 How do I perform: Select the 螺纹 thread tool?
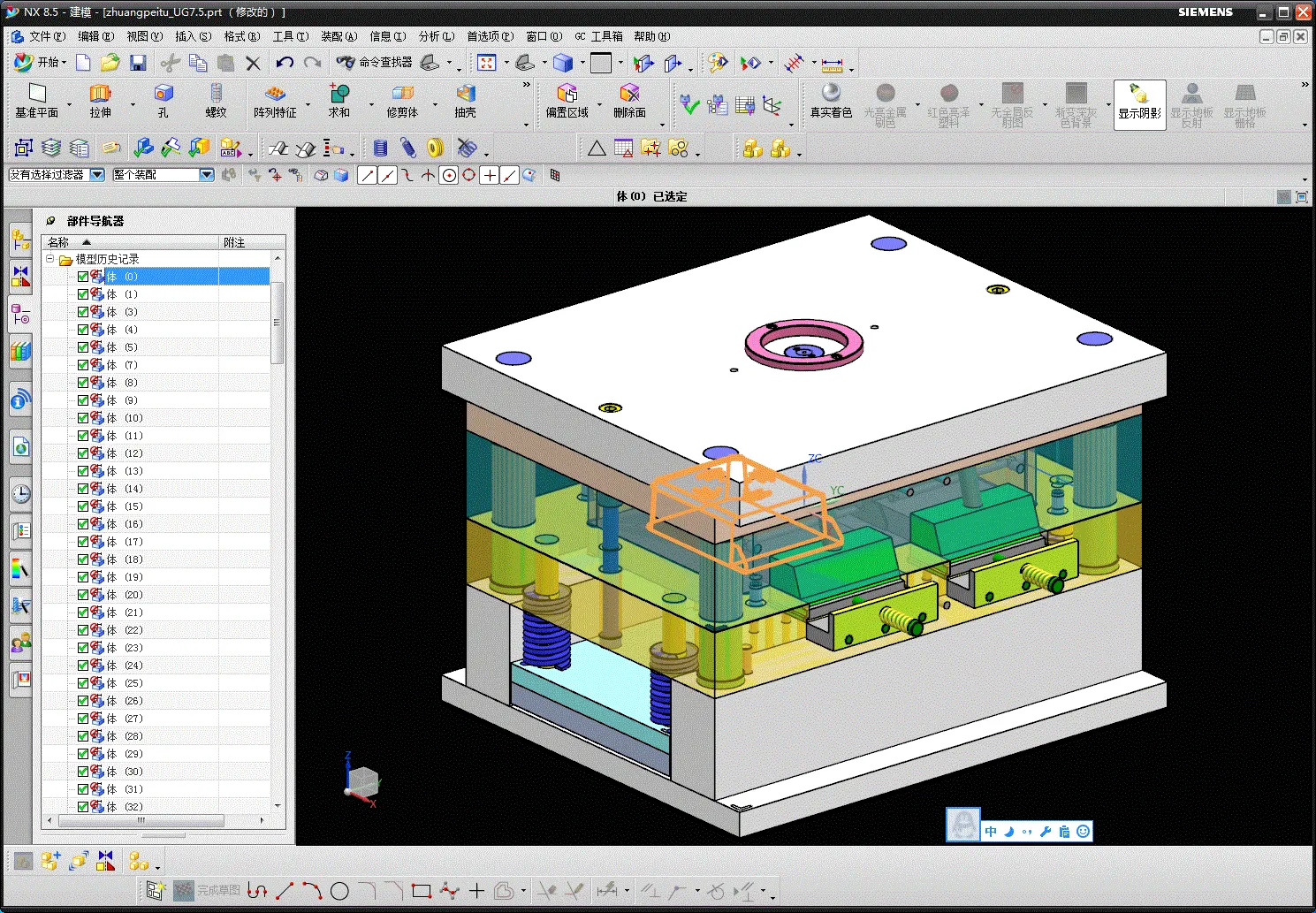click(x=216, y=102)
